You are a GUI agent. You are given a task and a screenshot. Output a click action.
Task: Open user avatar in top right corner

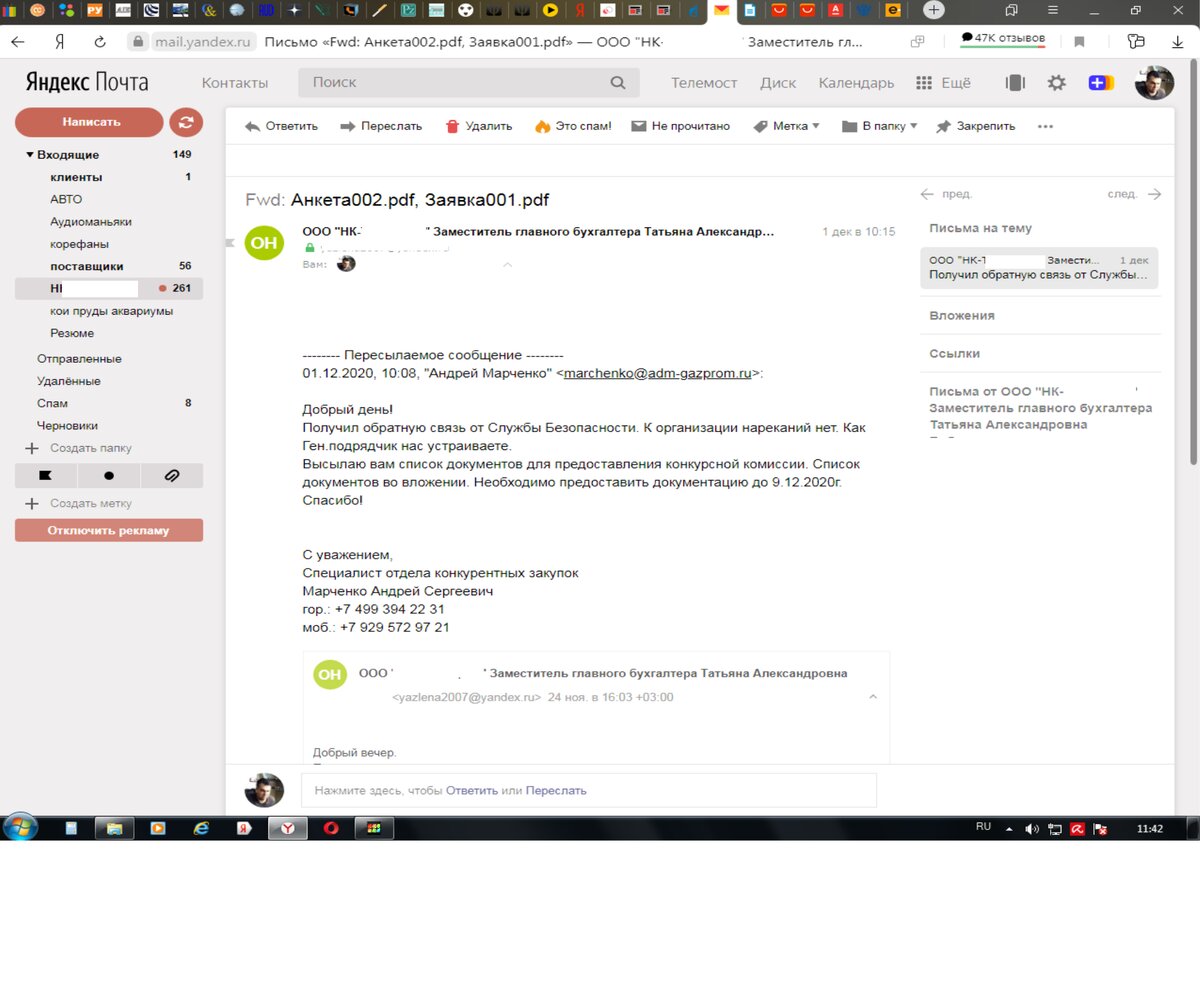1154,83
